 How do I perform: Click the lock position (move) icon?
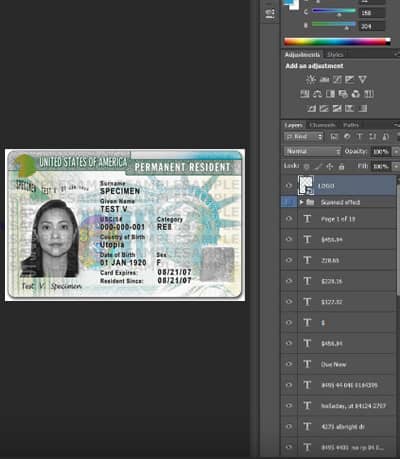pyautogui.click(x=329, y=166)
